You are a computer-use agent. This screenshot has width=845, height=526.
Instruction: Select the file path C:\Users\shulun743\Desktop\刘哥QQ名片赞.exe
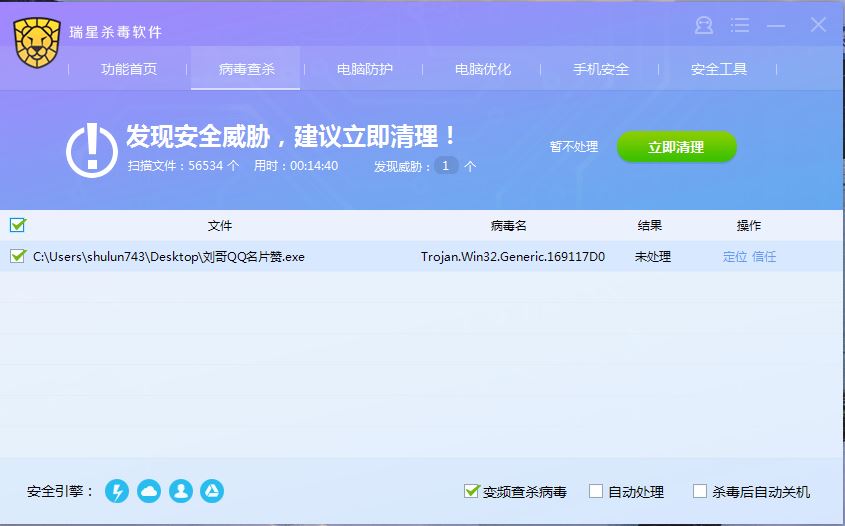coord(169,257)
